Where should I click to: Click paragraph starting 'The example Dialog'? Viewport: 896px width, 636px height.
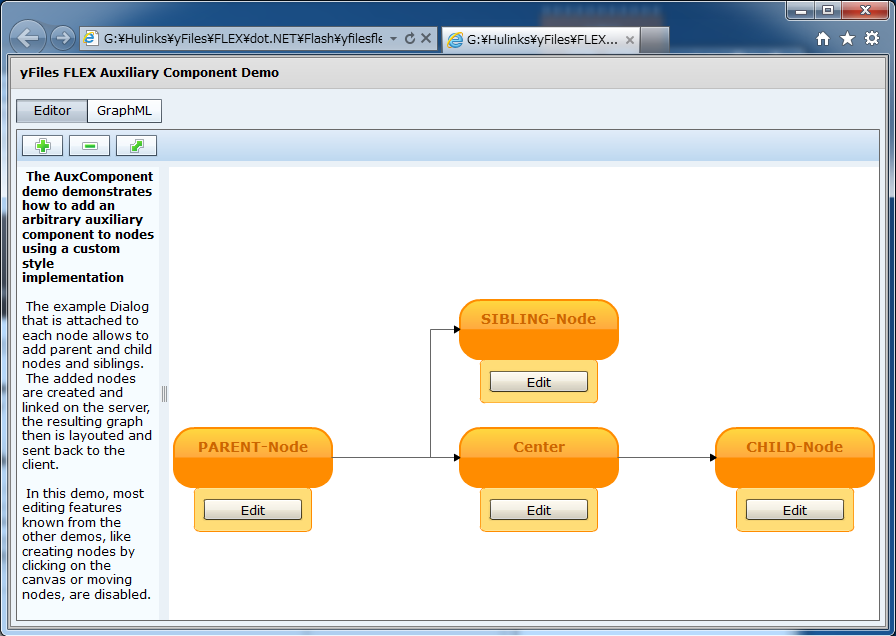point(87,385)
